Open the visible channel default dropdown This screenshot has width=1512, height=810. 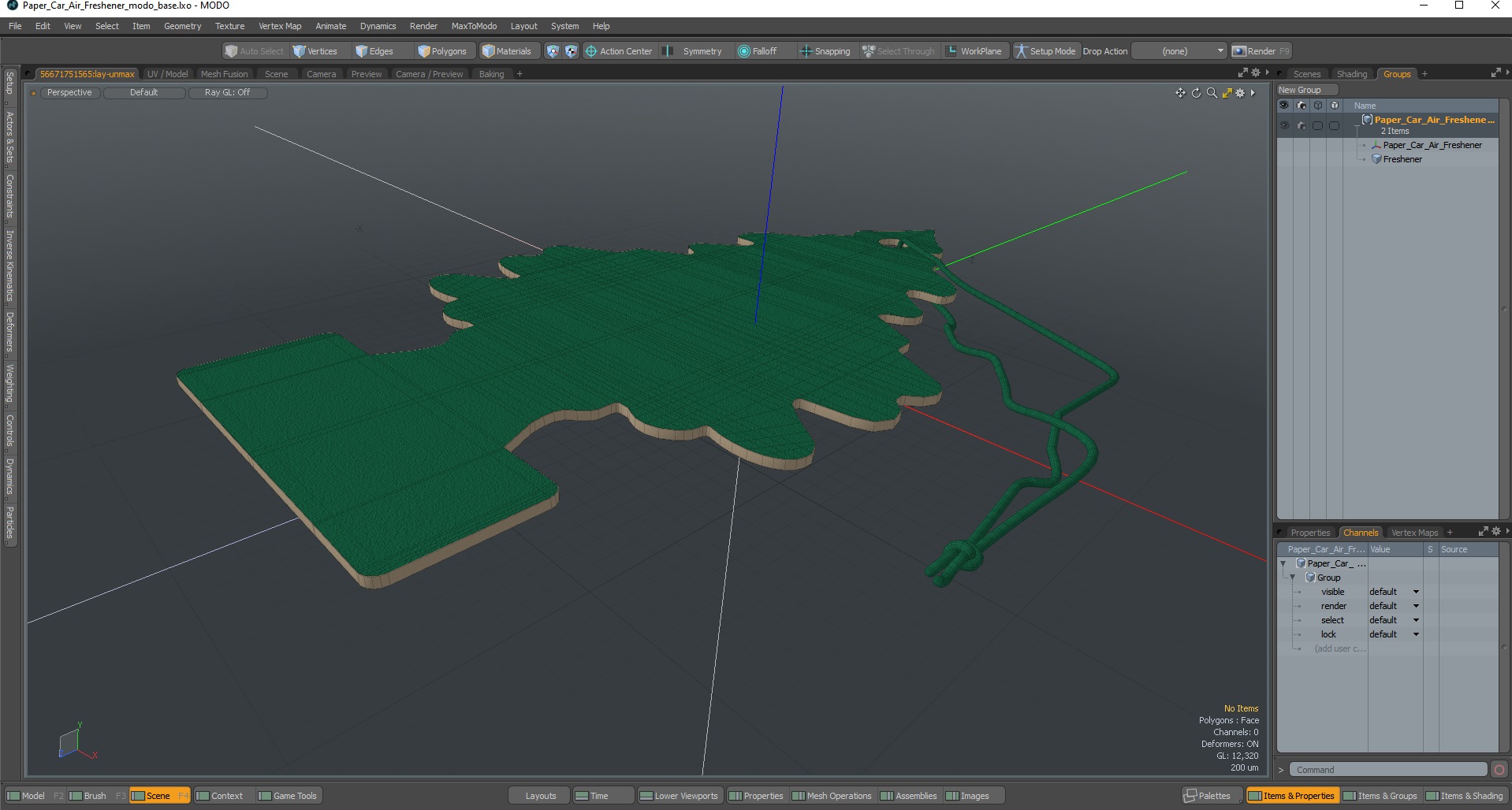1395,592
